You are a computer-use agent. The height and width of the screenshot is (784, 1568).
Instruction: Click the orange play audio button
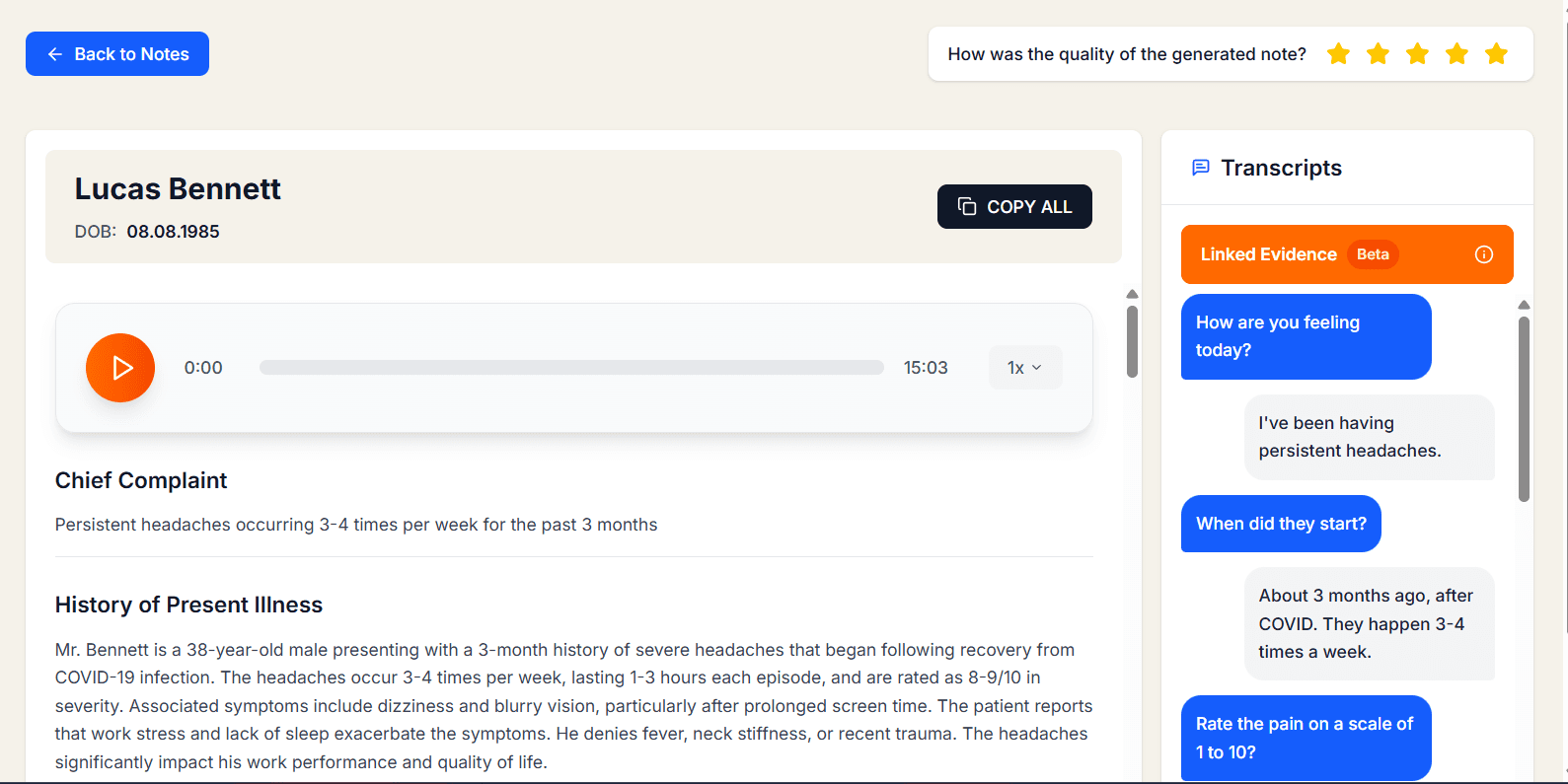[x=120, y=368]
